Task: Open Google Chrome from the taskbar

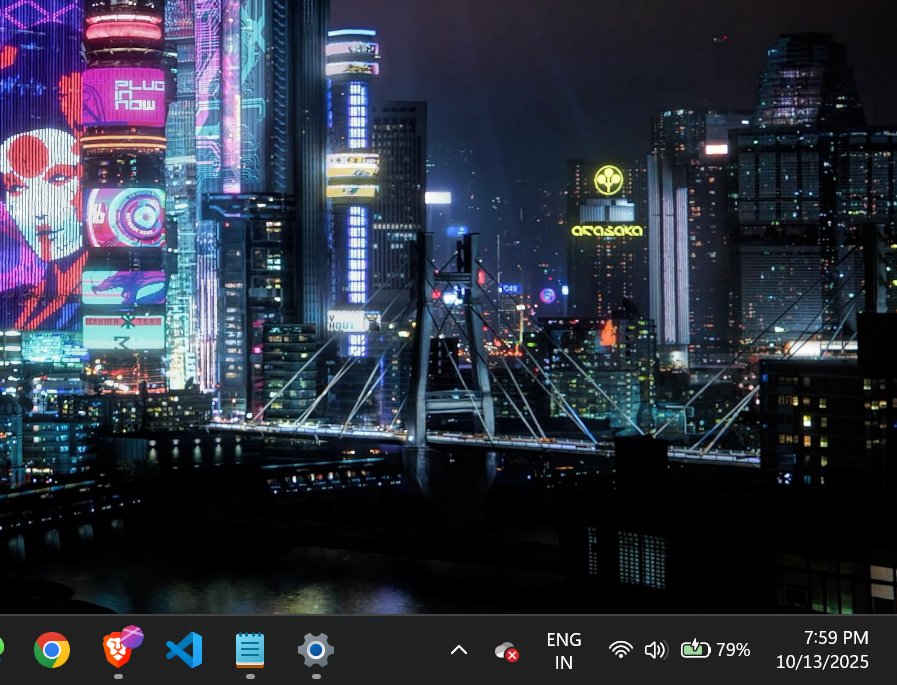Action: click(52, 650)
